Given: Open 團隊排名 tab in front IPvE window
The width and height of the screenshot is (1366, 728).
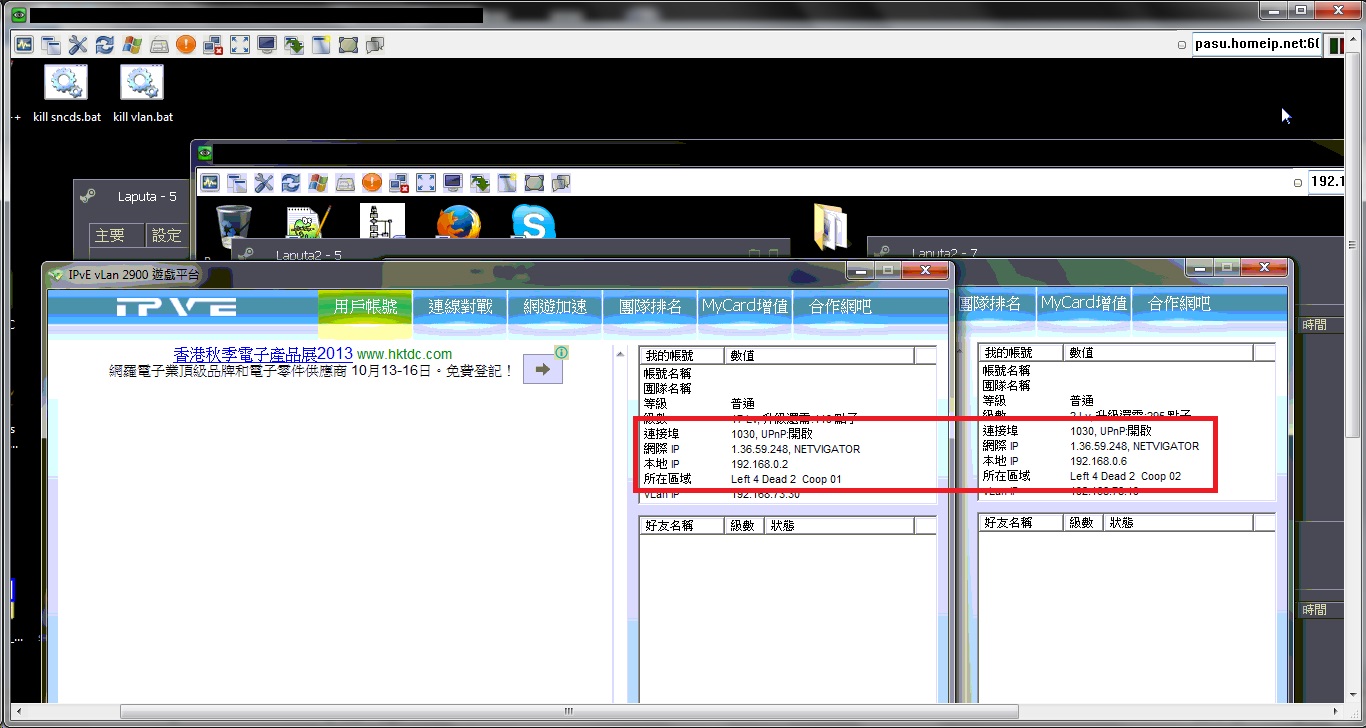Looking at the screenshot, I should point(650,307).
